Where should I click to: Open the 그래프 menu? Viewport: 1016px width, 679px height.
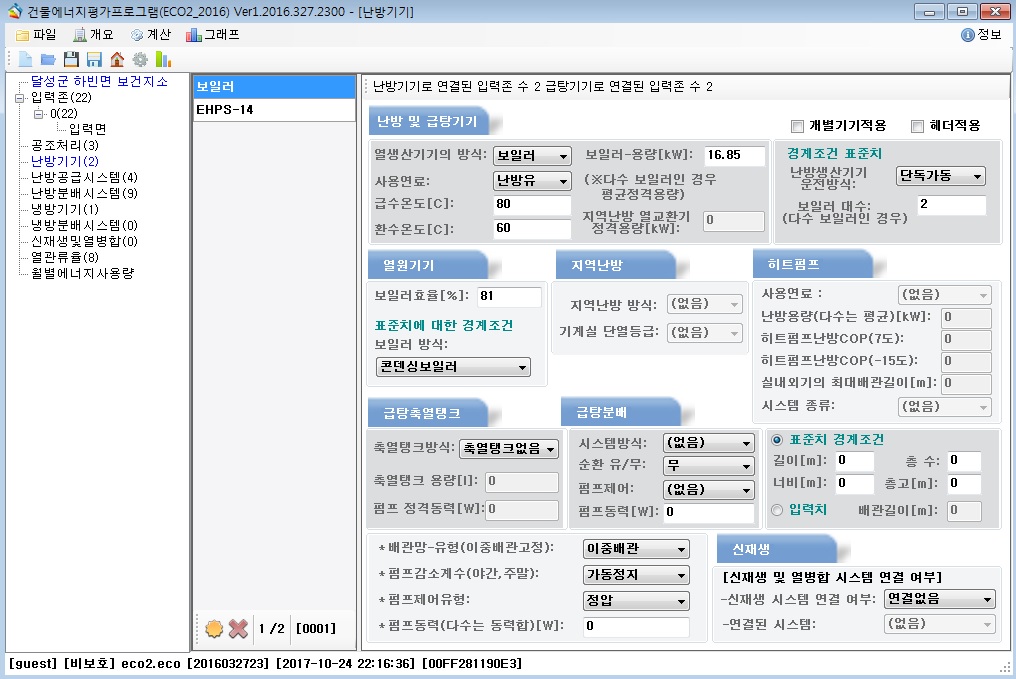click(x=213, y=34)
